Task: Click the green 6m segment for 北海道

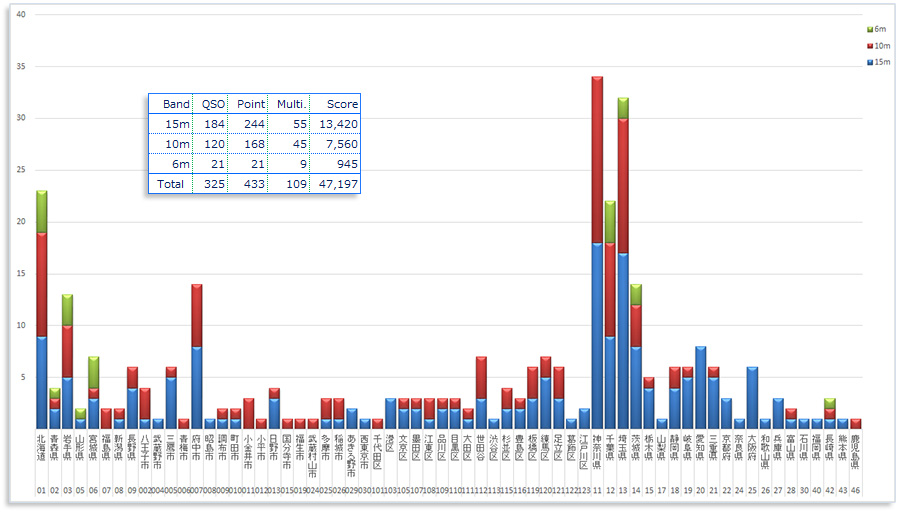Action: [x=42, y=212]
